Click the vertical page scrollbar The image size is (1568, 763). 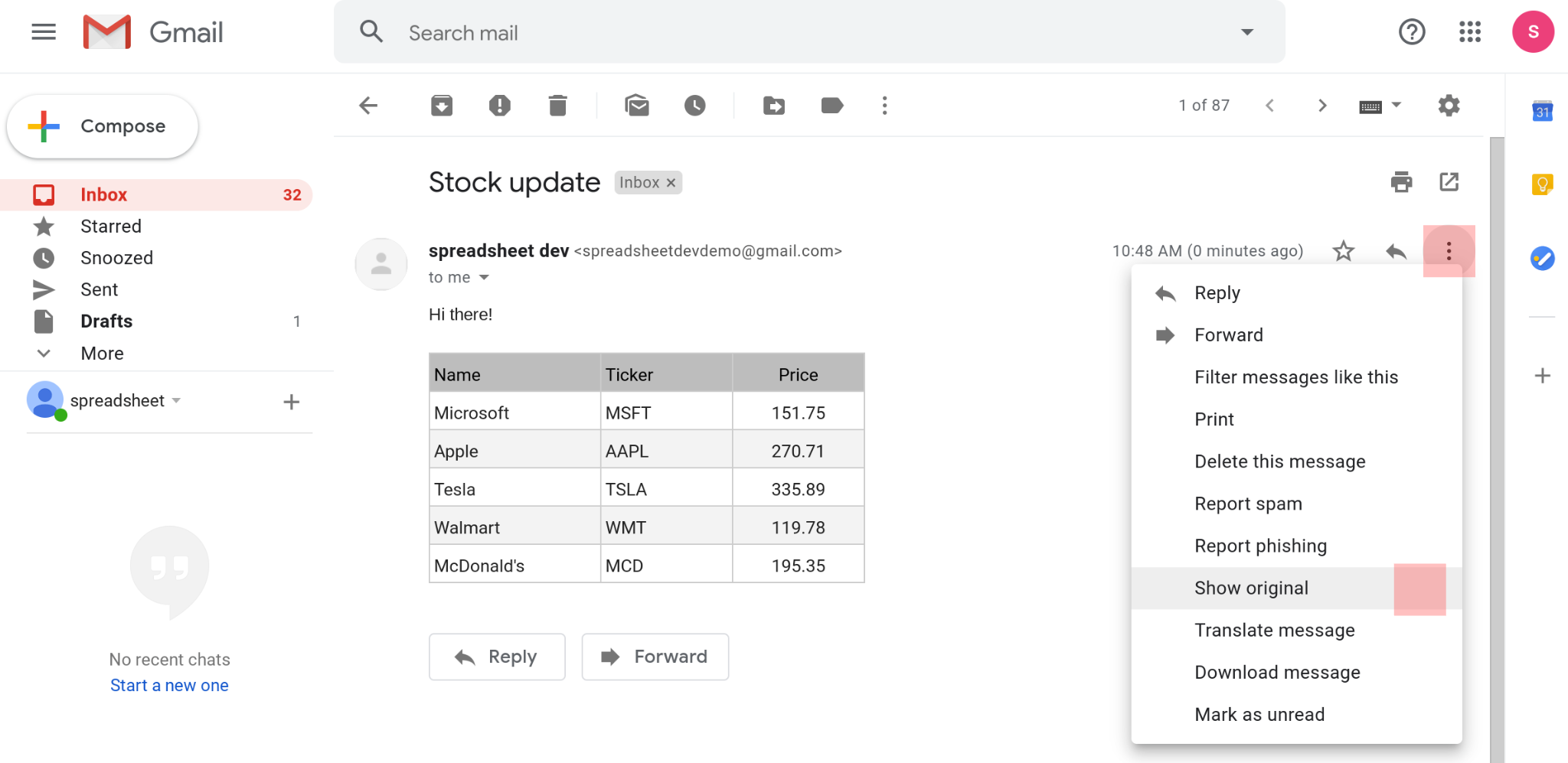(x=1497, y=450)
